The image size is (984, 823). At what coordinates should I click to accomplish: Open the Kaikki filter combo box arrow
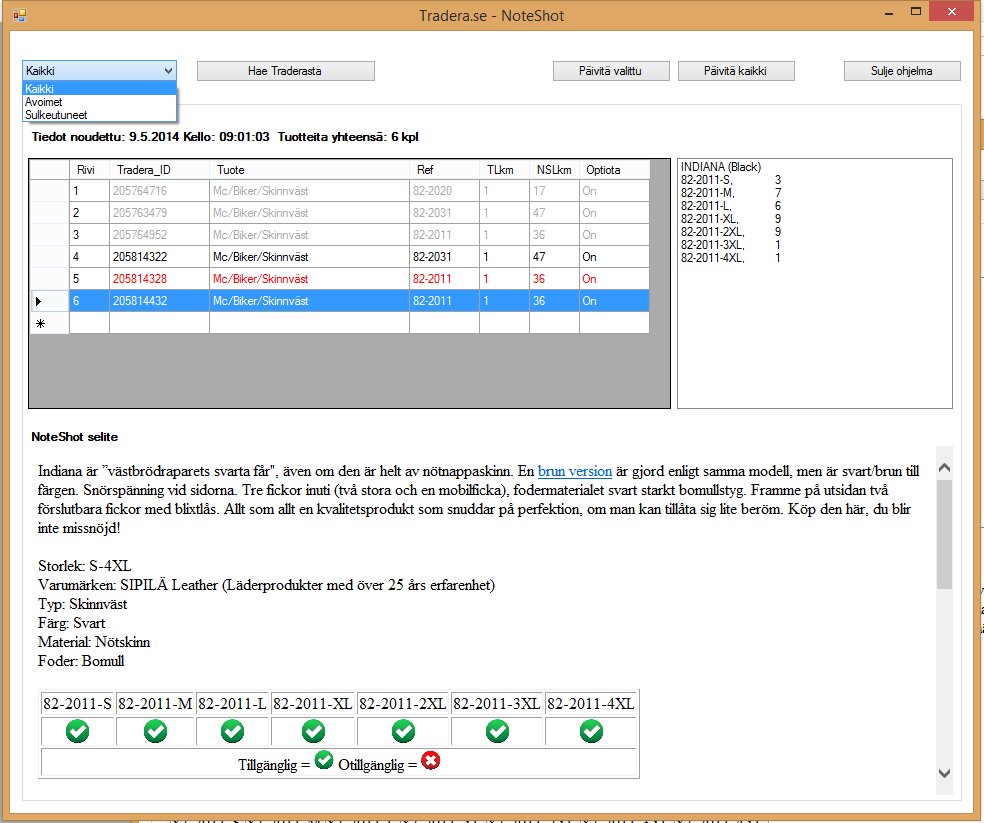point(168,71)
